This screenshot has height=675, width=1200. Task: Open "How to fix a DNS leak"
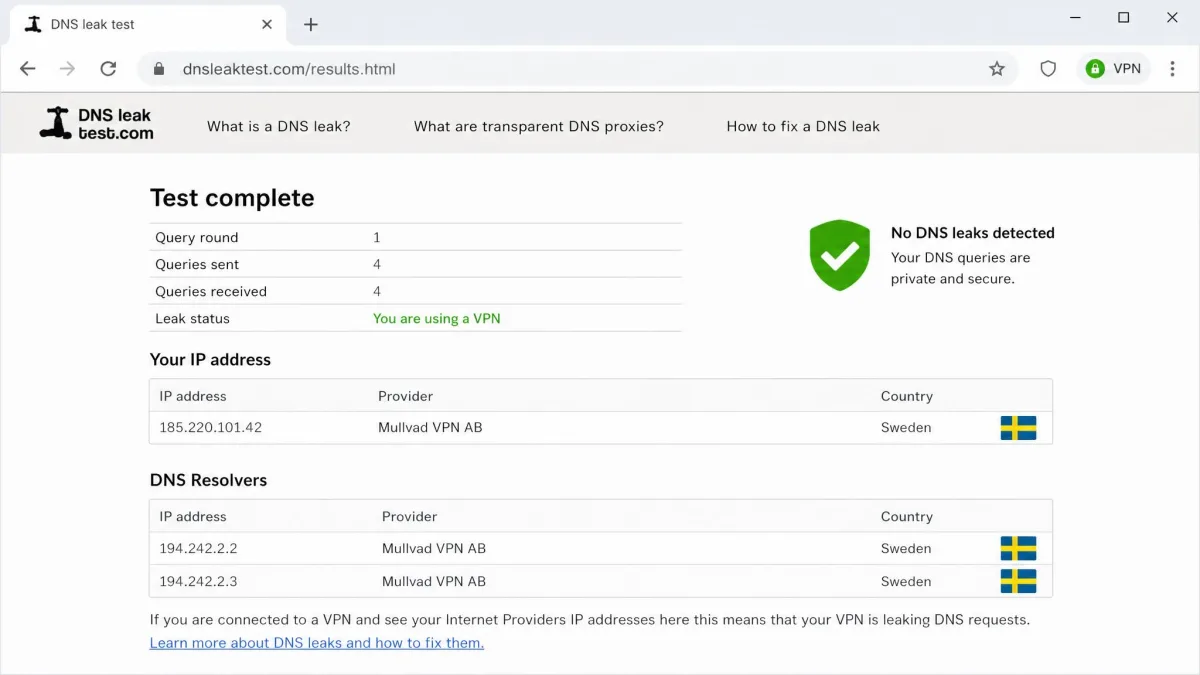click(803, 126)
